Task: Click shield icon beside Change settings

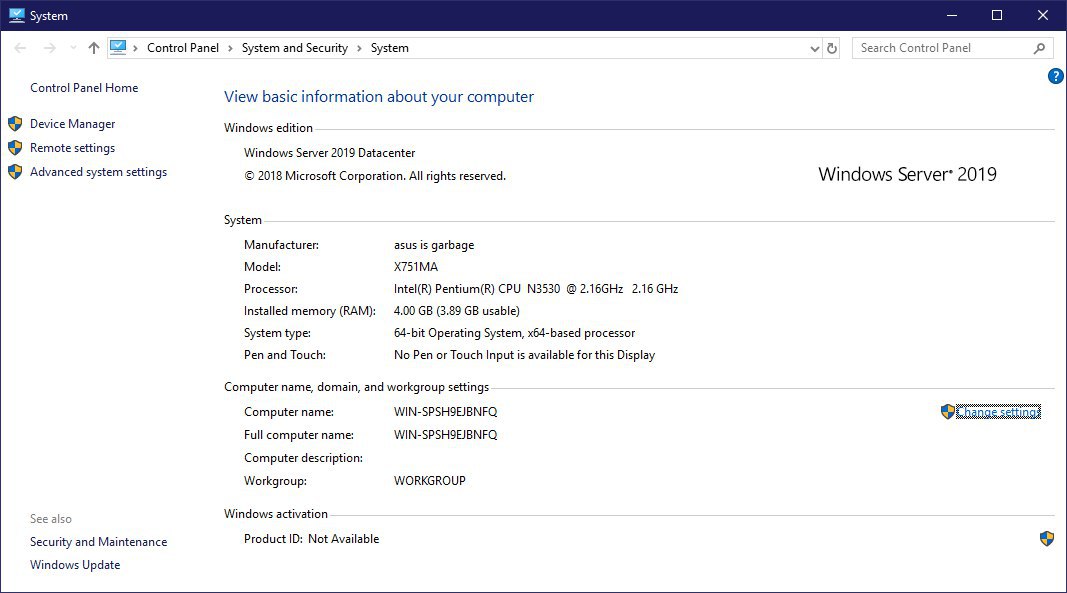Action: [x=947, y=412]
